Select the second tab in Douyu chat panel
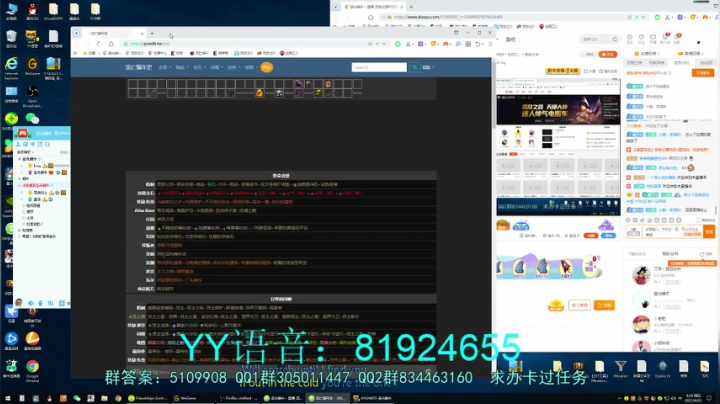 click(x=658, y=62)
